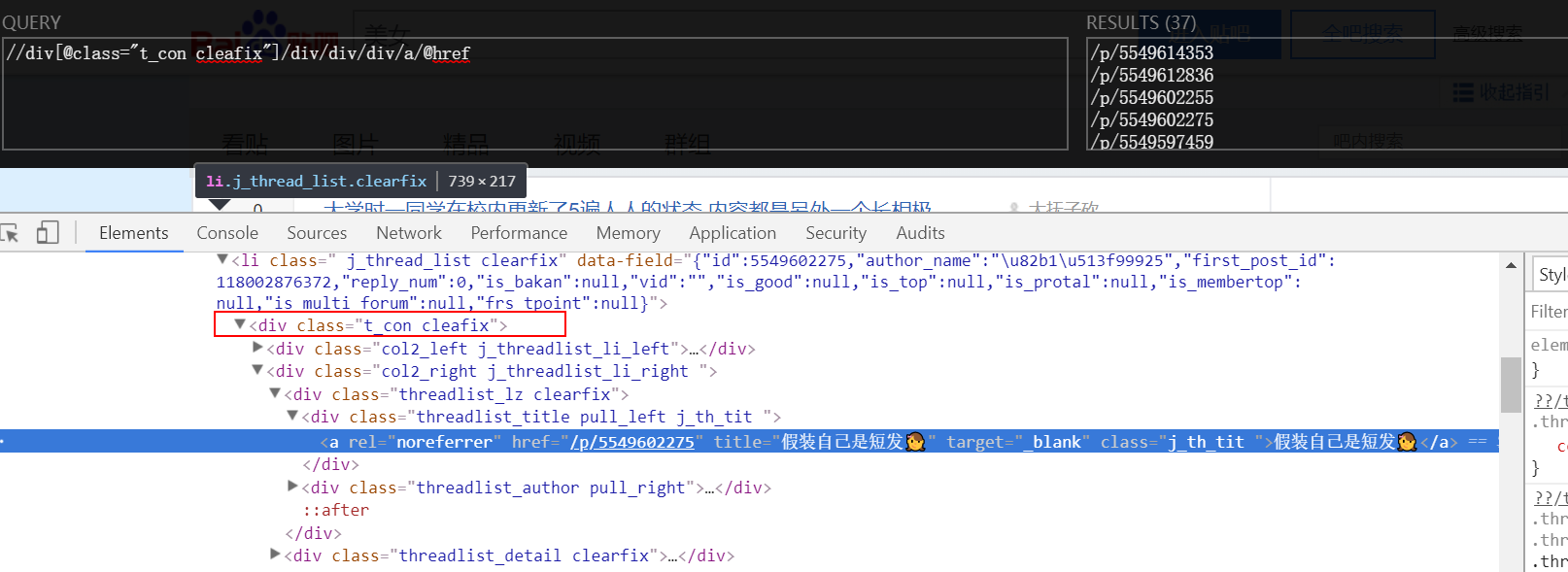This screenshot has width=1568, height=572.
Task: Select the Performance tab
Action: [x=519, y=233]
